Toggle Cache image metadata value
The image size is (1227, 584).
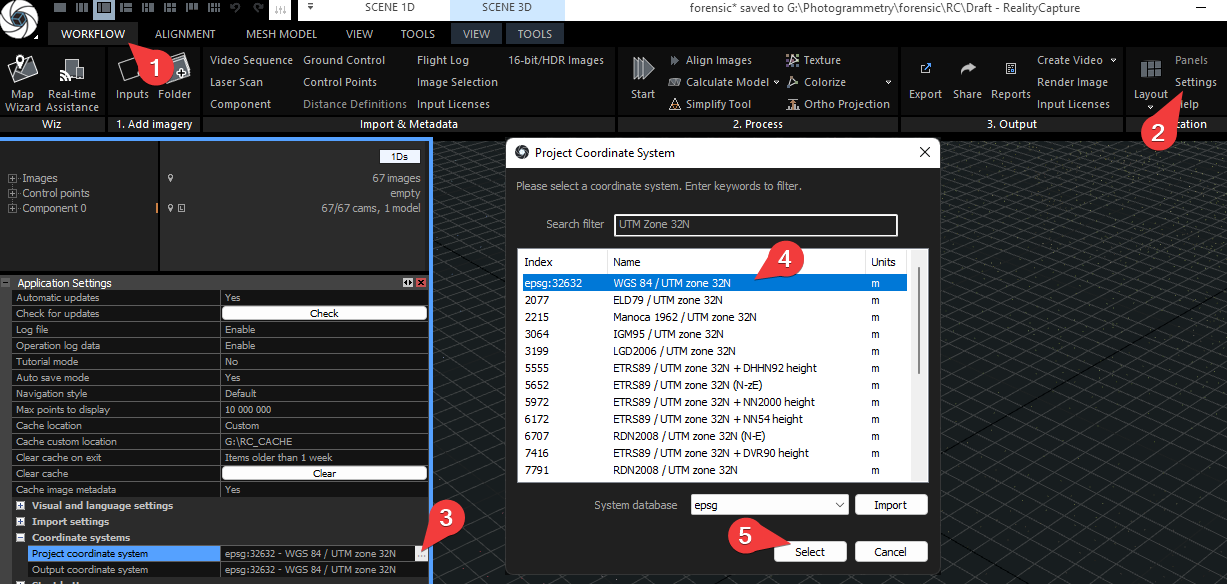[x=323, y=490]
